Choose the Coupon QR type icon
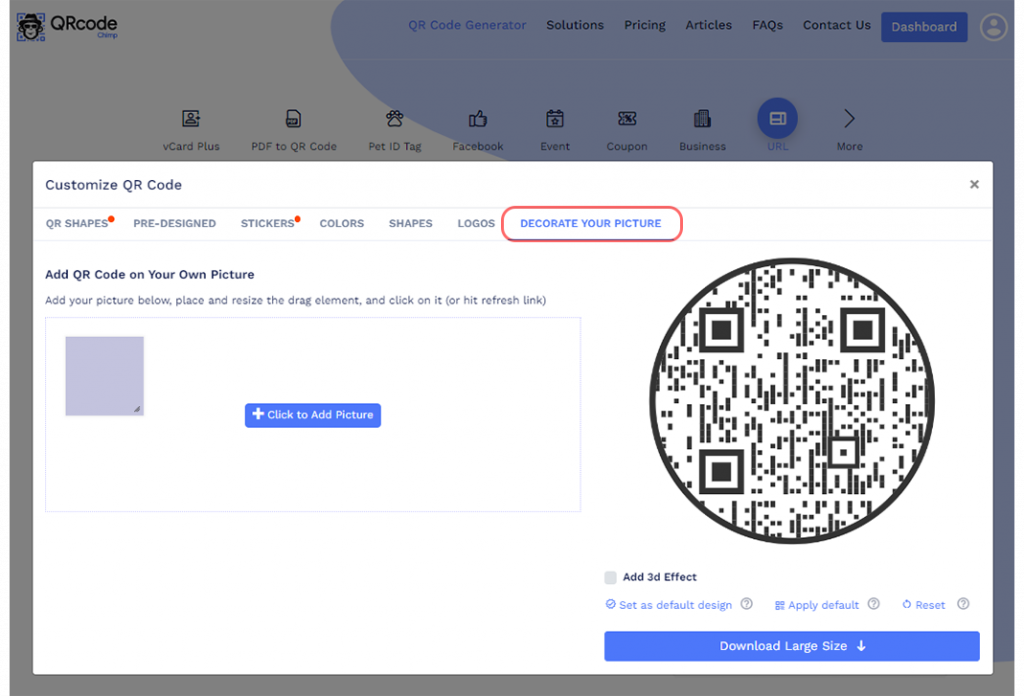The width and height of the screenshot is (1024, 696). pyautogui.click(x=626, y=118)
